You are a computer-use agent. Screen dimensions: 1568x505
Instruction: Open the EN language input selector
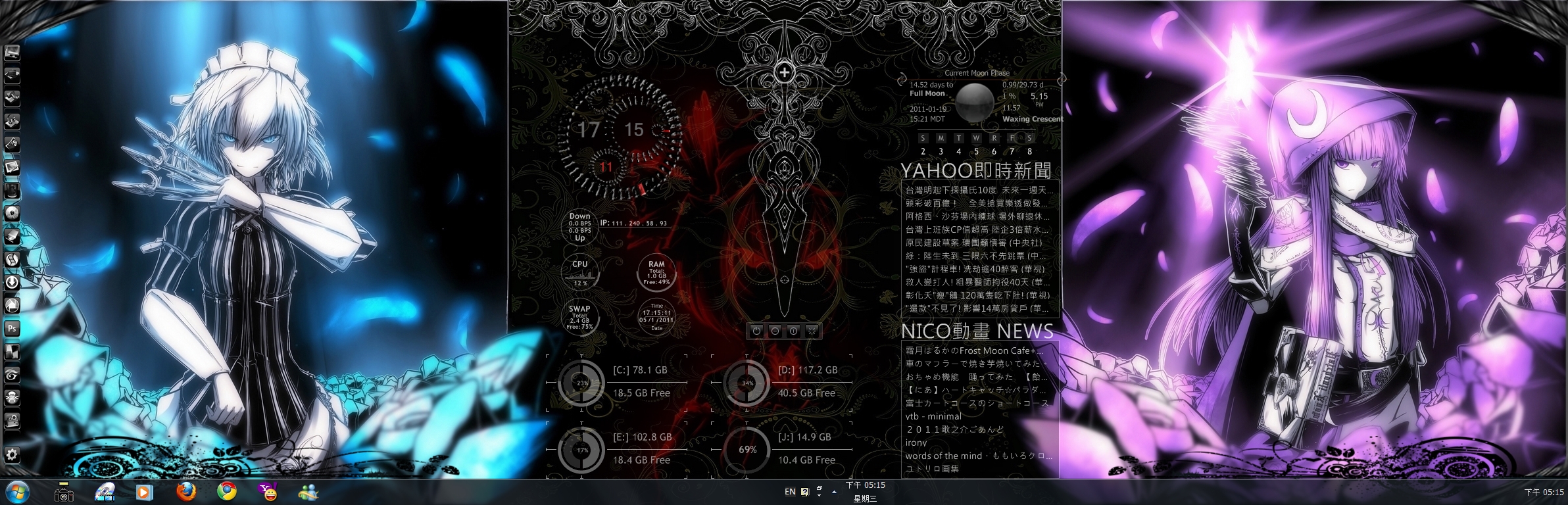(x=790, y=492)
